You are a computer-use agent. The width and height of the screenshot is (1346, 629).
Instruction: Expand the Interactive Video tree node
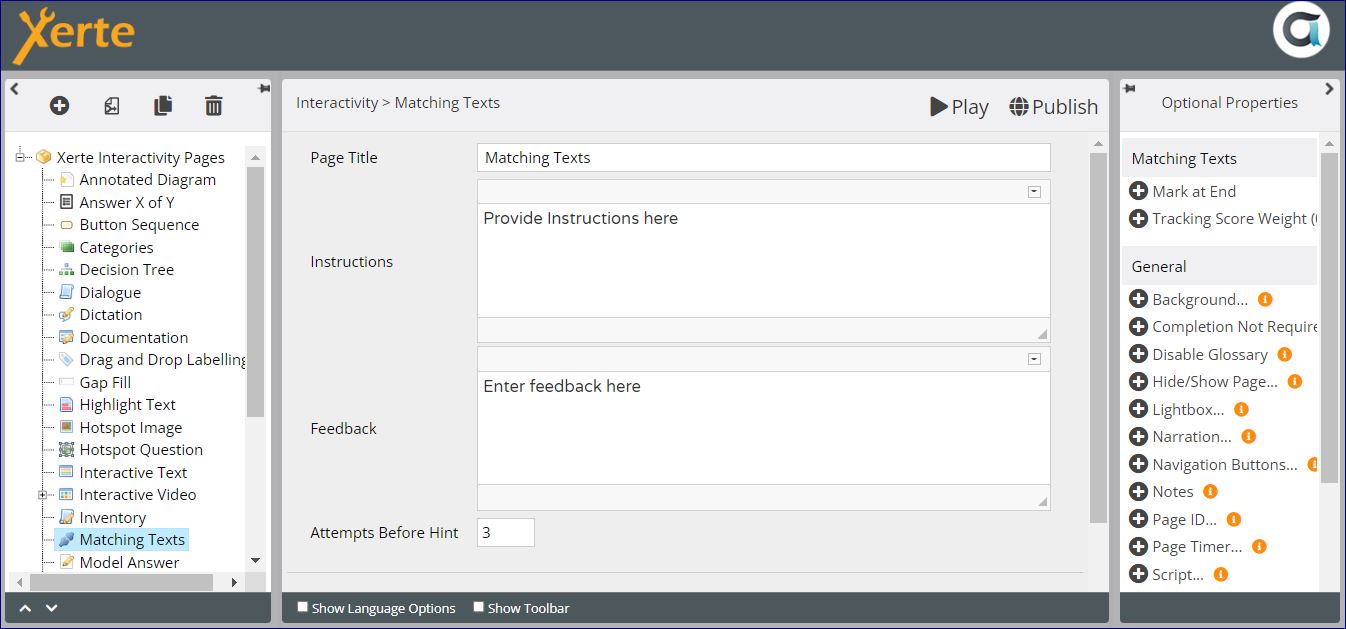(43, 495)
